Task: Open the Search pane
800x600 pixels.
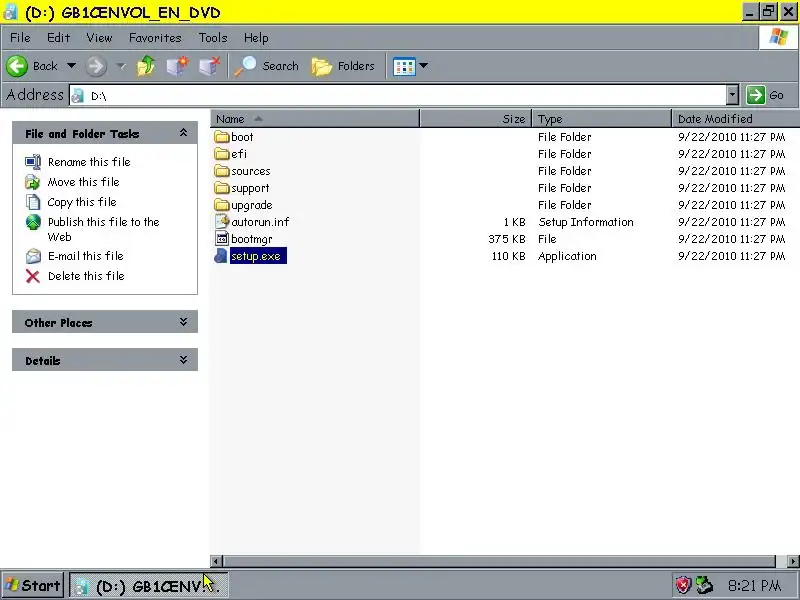Action: (x=267, y=66)
